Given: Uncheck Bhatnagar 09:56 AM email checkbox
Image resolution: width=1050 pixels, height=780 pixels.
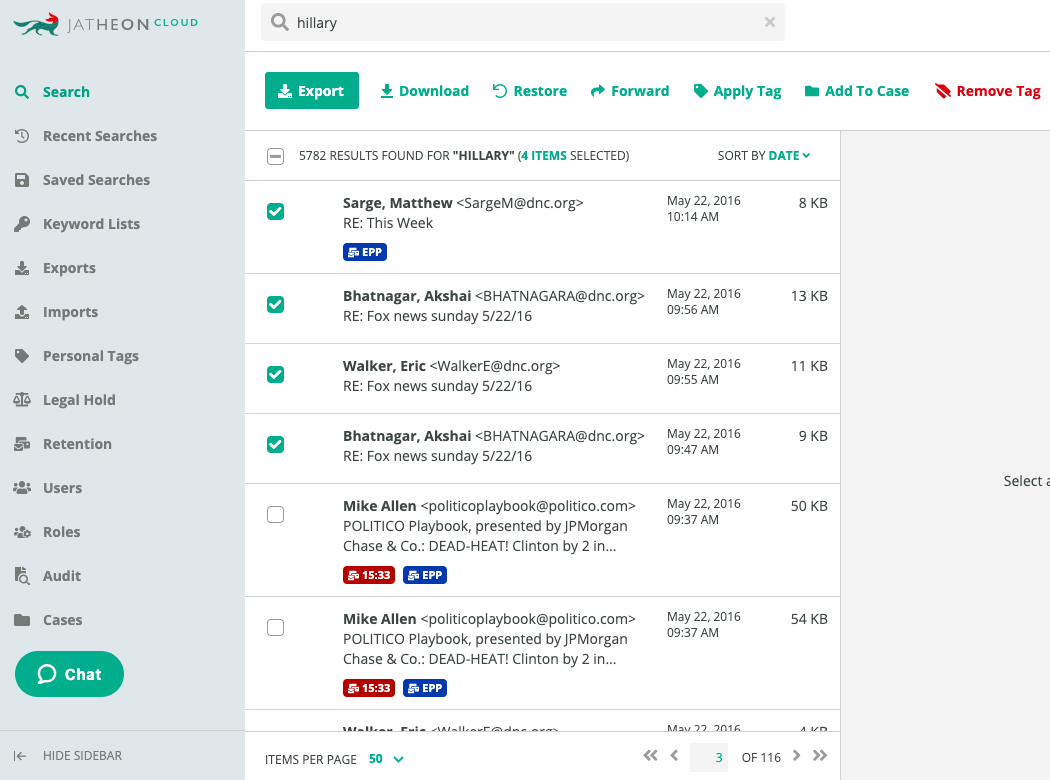Looking at the screenshot, I should pyautogui.click(x=275, y=305).
